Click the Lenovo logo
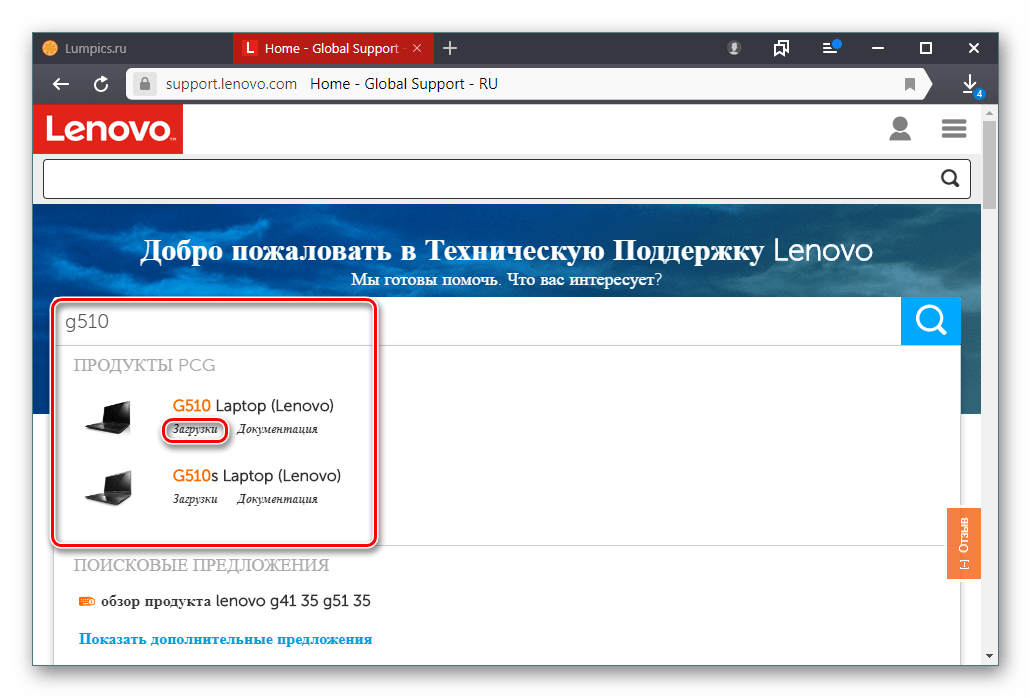The height and width of the screenshot is (698, 1031). coord(108,129)
